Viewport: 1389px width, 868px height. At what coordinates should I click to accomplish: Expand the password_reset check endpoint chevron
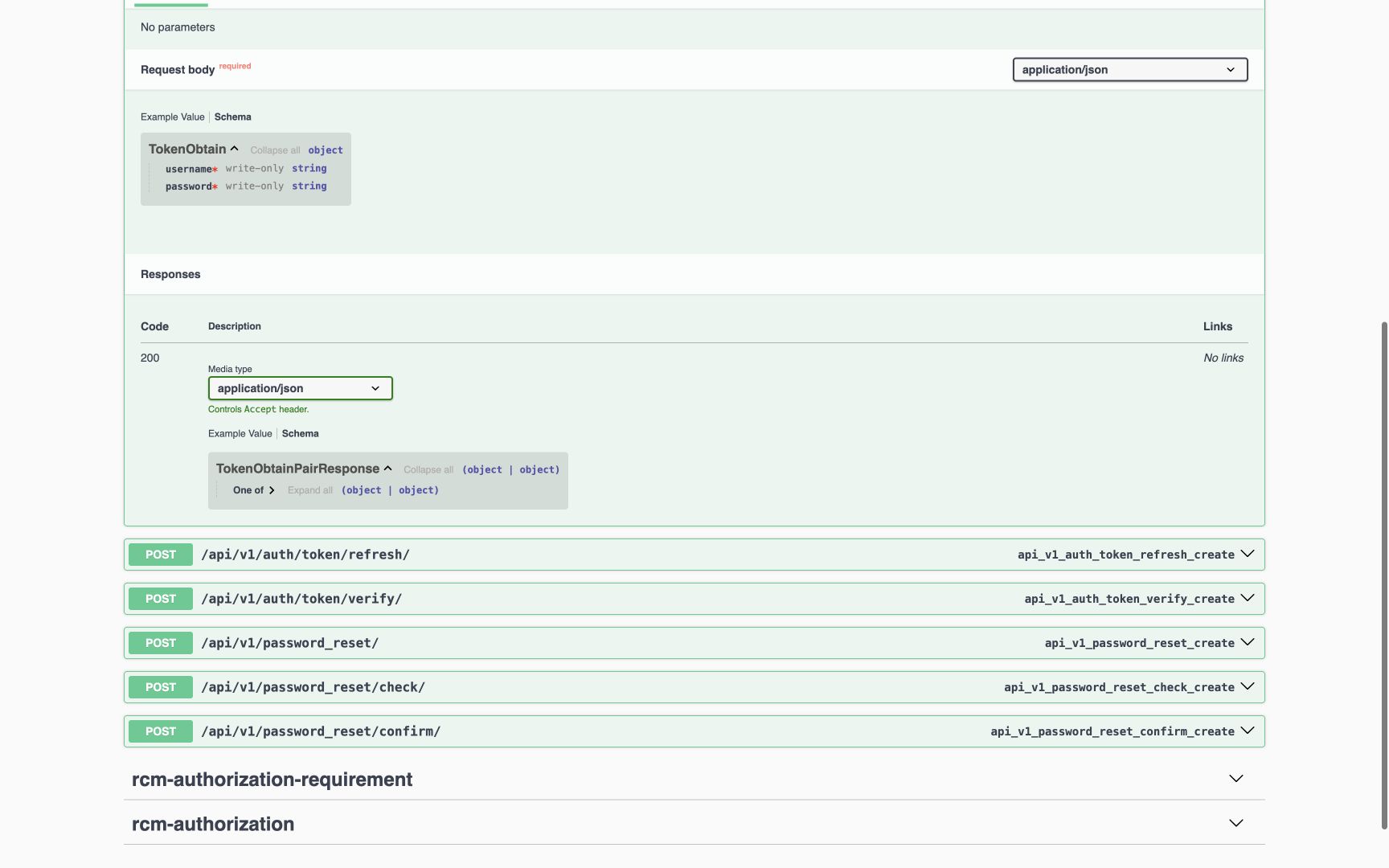coord(1248,686)
